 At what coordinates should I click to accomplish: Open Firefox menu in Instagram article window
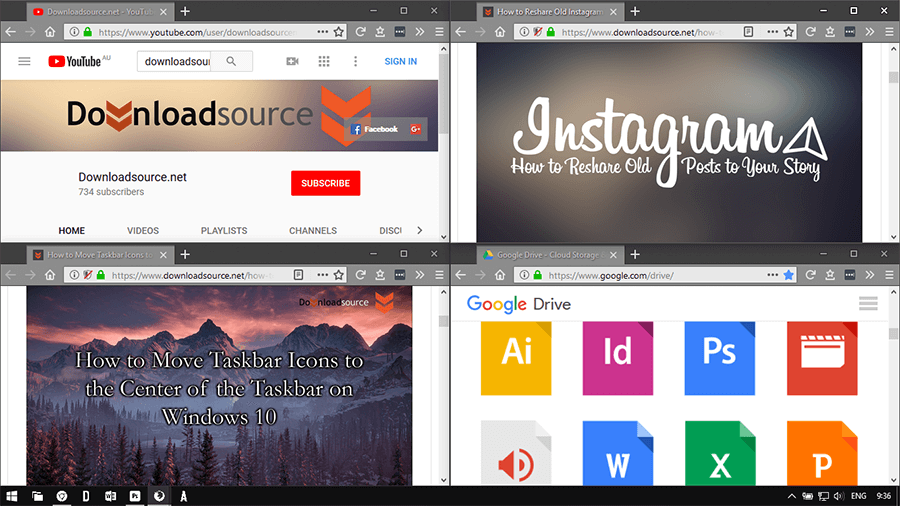[889, 32]
